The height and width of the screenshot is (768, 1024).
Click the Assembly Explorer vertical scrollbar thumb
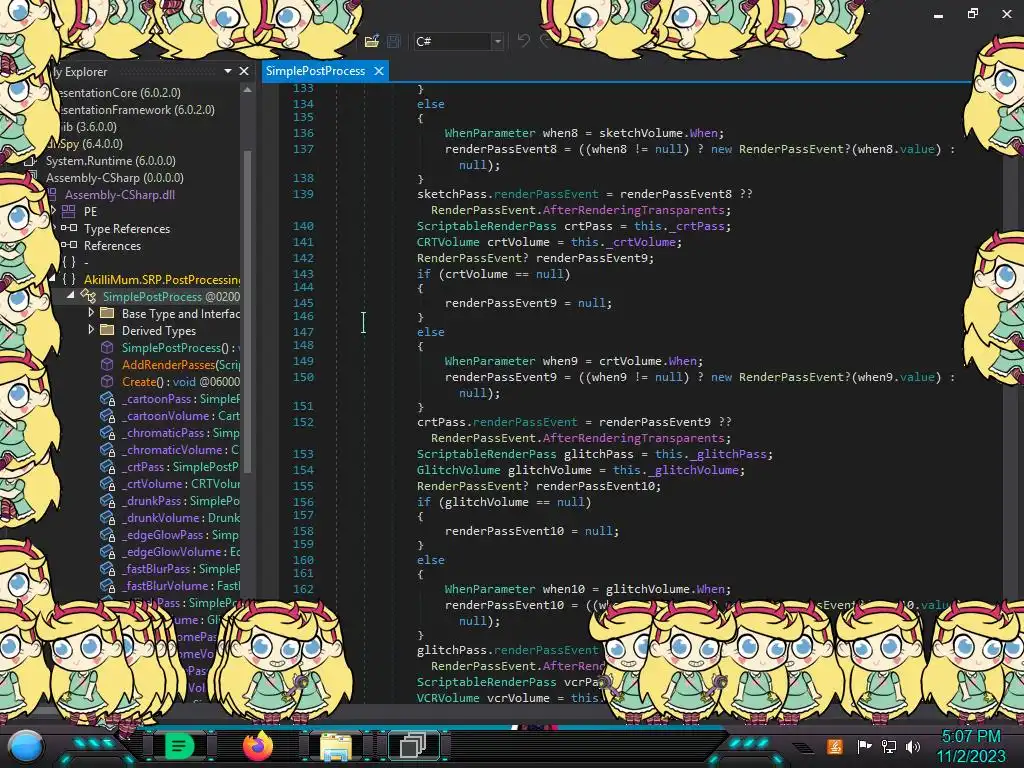click(248, 310)
